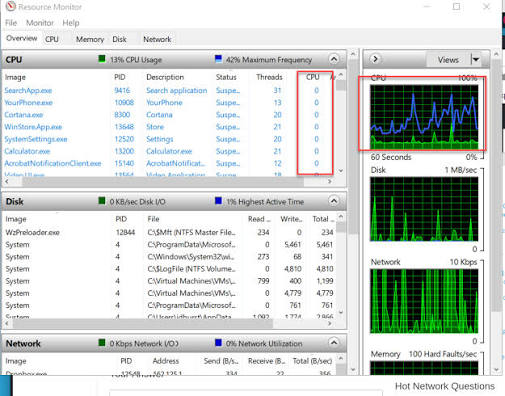505x396 pixels.
Task: Select the SearchApp.exe process row
Action: click(169, 90)
